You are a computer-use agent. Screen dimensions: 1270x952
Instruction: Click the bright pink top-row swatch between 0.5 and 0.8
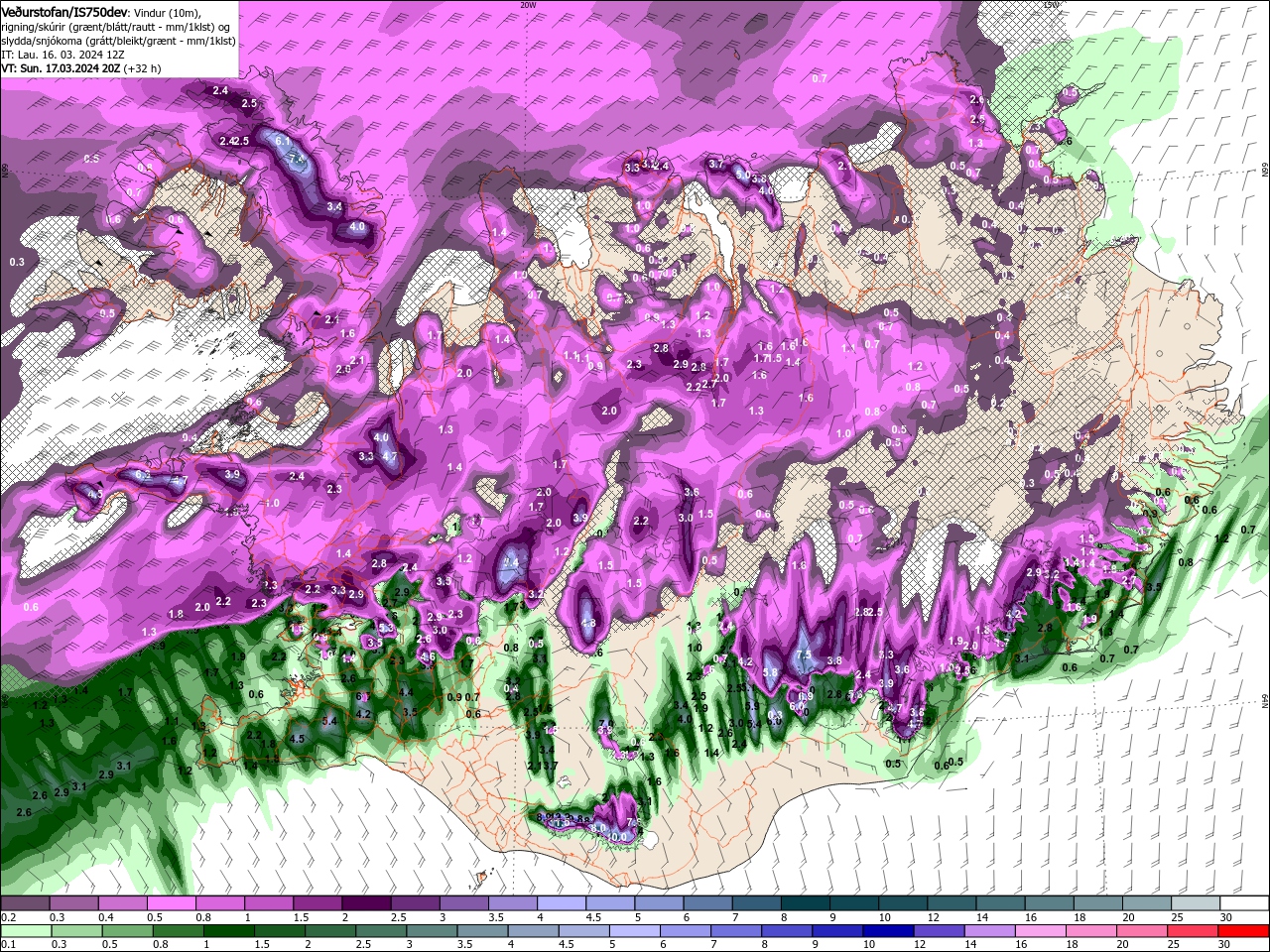(x=172, y=903)
